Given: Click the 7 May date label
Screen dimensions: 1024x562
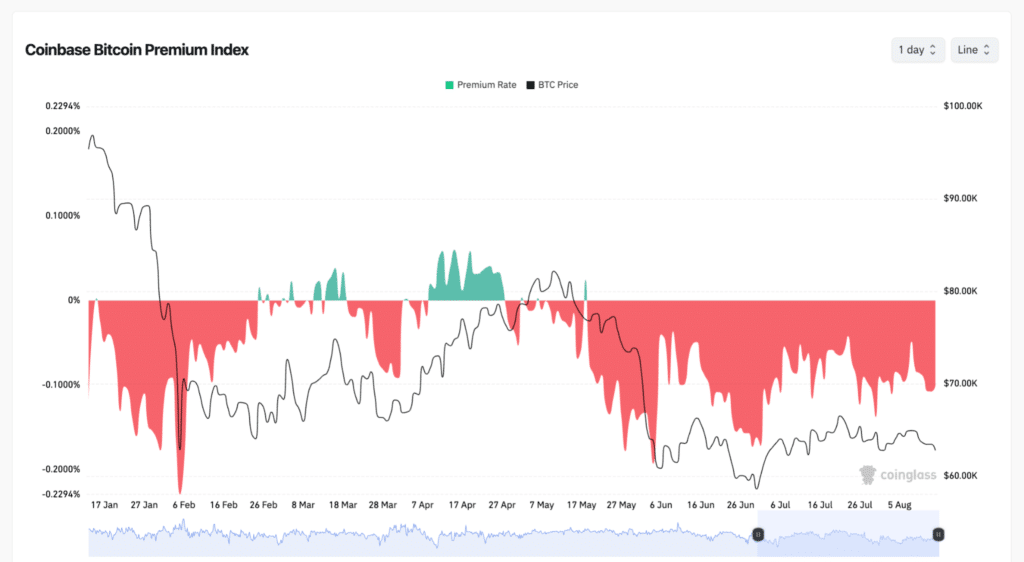Looking at the screenshot, I should [542, 505].
